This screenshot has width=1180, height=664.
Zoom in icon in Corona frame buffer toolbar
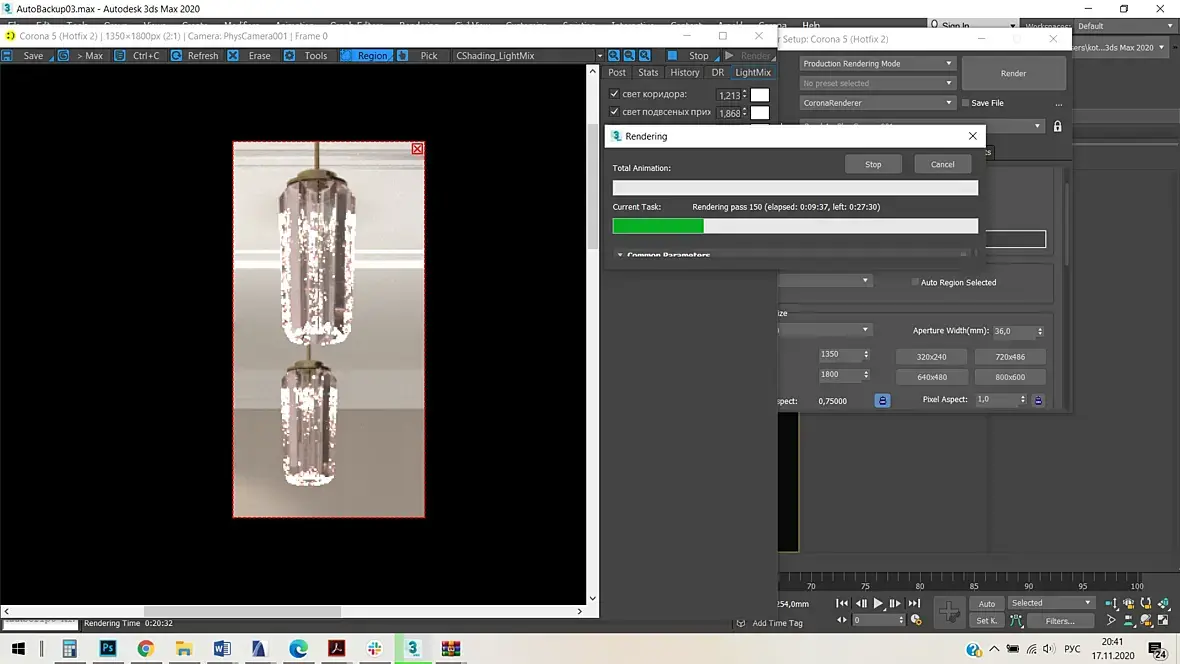click(614, 56)
